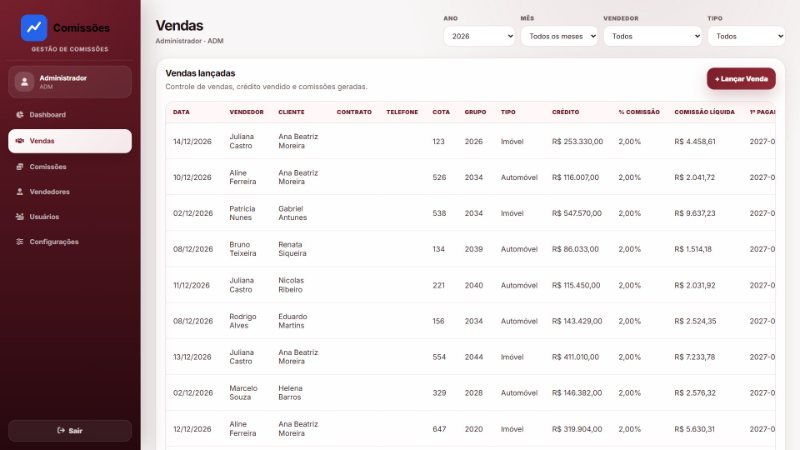Viewport: 800px width, 450px height.
Task: Open the Configurações menu item
Action: pyautogui.click(x=70, y=242)
